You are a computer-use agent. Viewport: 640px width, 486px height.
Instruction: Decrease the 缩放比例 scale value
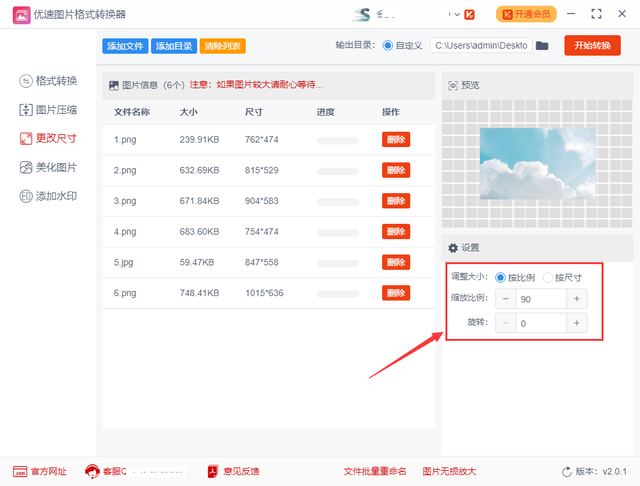506,299
